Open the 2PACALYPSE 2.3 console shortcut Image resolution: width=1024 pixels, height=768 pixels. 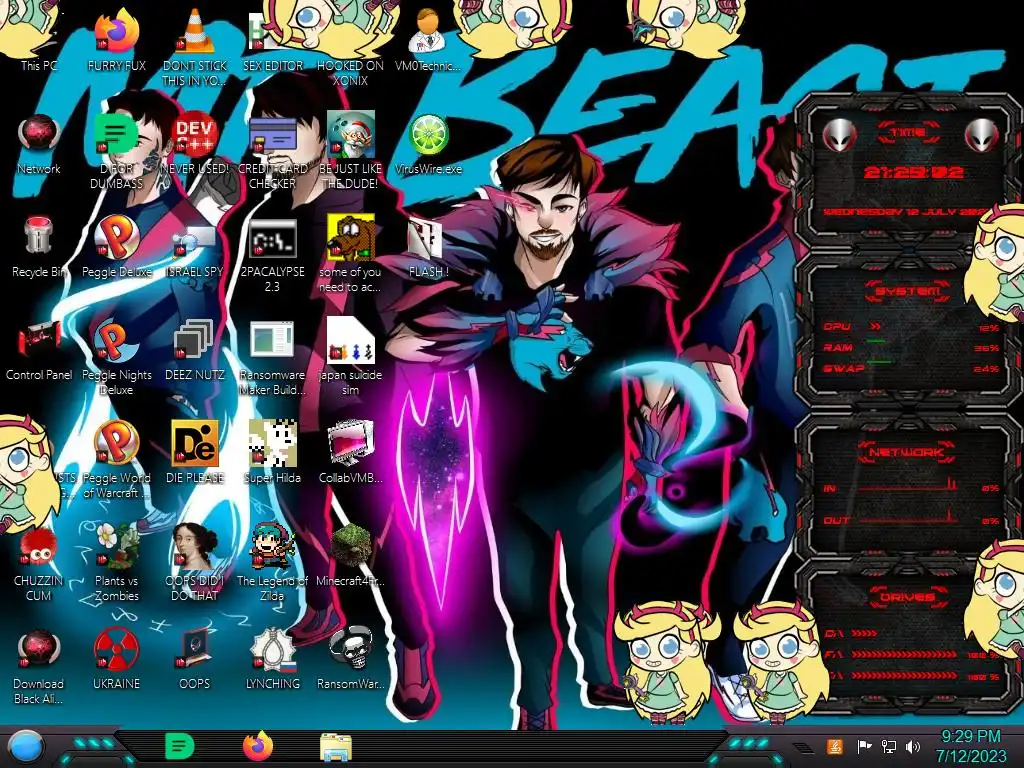click(272, 255)
